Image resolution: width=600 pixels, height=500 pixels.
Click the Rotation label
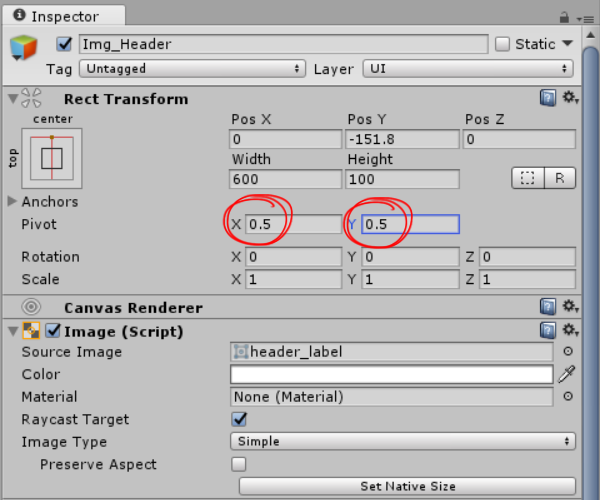point(51,257)
